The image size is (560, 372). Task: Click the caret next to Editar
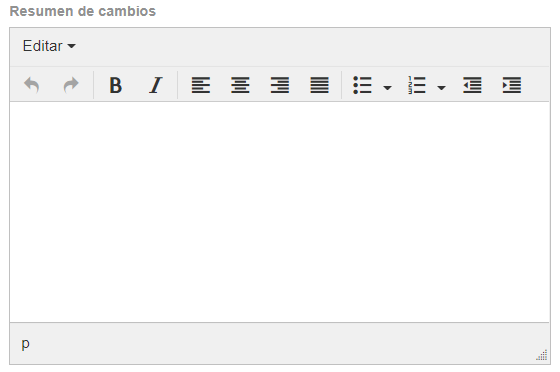click(x=71, y=46)
